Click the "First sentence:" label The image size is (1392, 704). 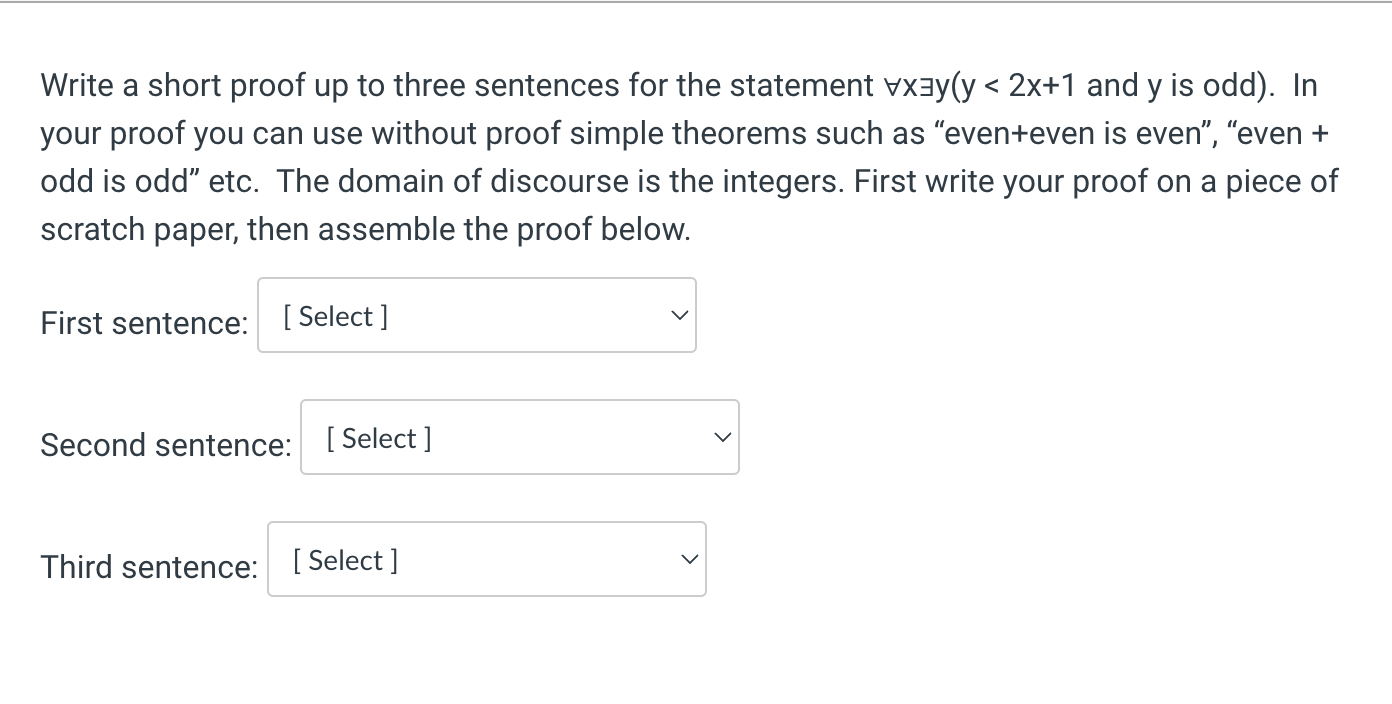tap(144, 323)
